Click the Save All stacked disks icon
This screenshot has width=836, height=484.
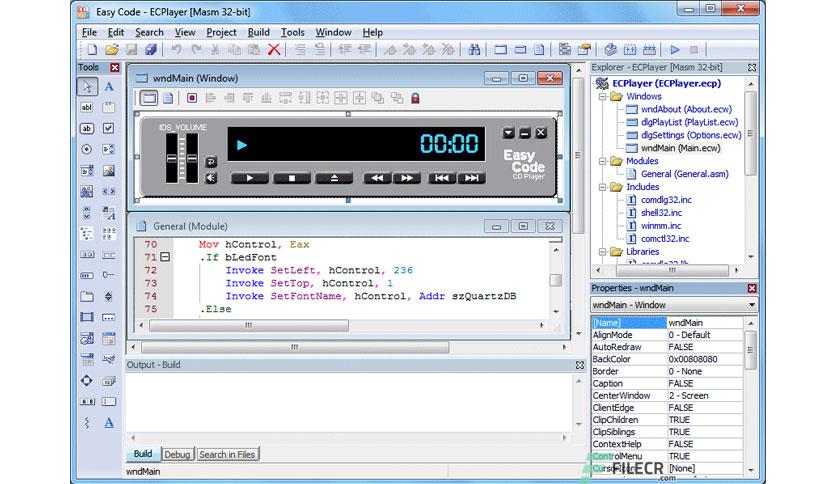coord(151,50)
